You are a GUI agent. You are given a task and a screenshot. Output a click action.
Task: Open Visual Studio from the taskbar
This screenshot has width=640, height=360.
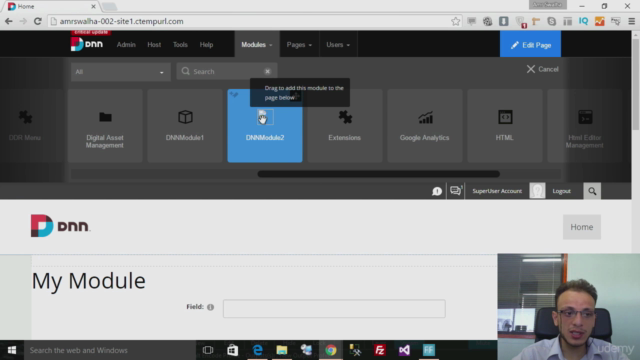404,350
